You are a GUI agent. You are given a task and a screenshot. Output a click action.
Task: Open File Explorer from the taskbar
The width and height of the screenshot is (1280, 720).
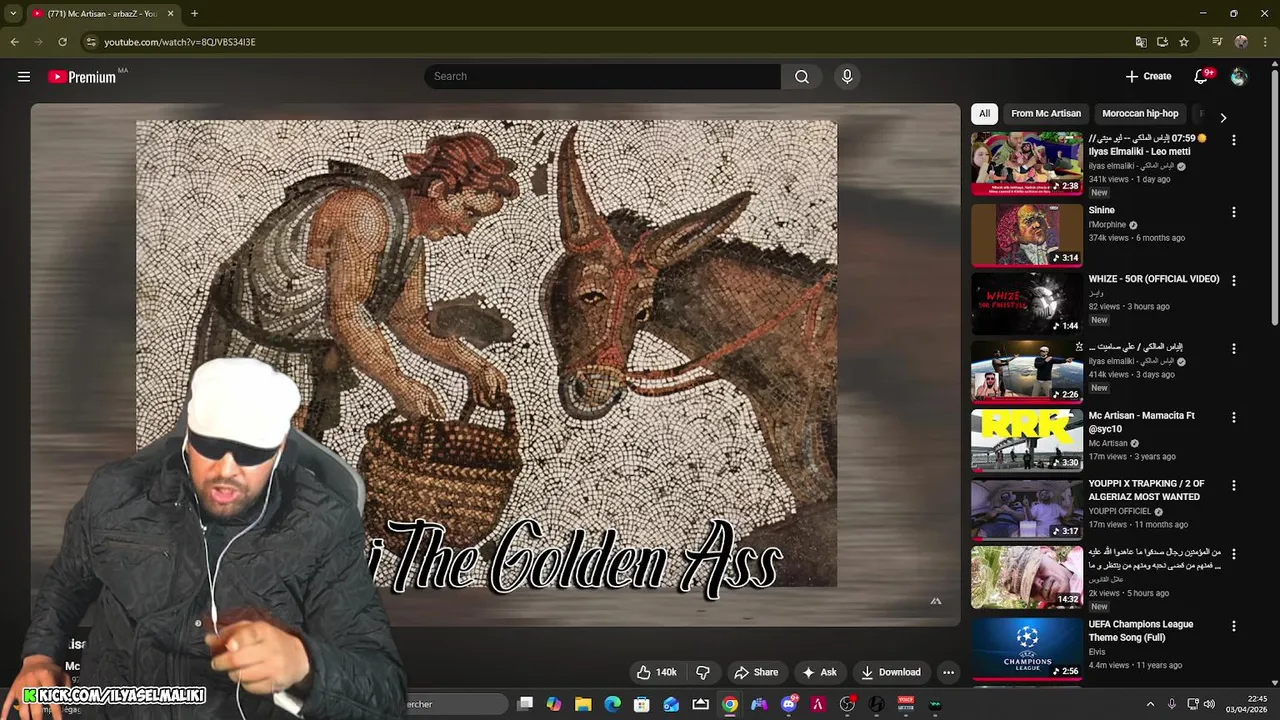coord(583,704)
